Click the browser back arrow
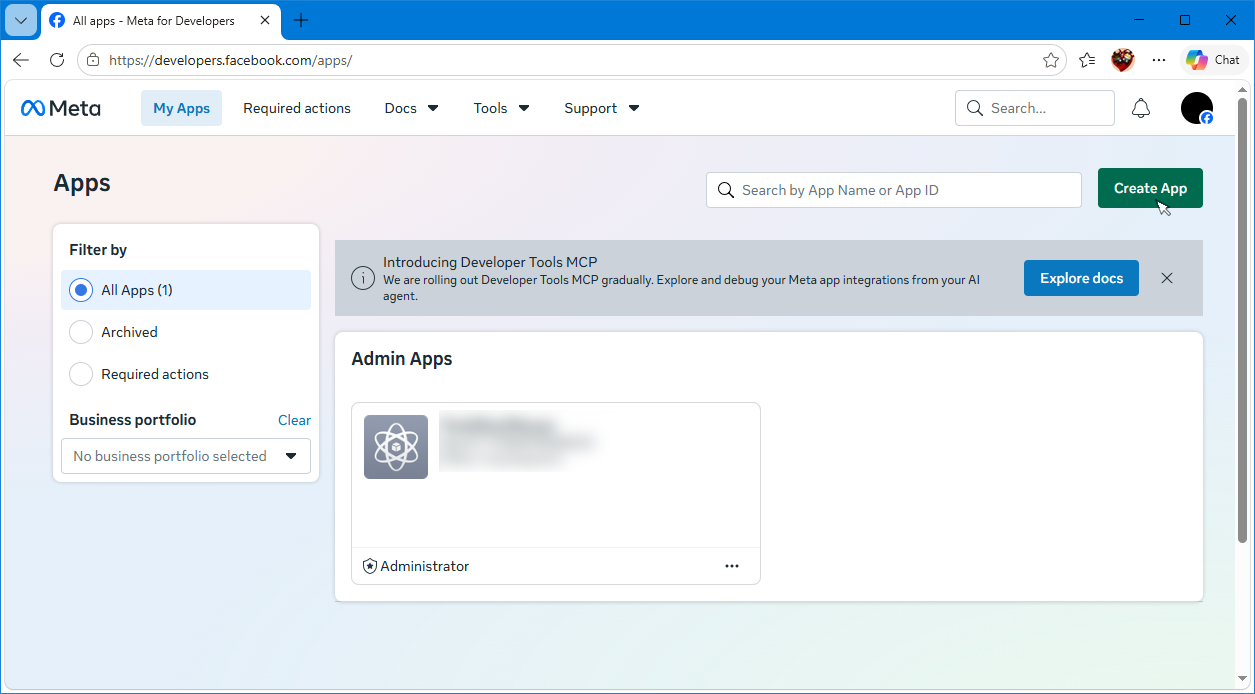The width and height of the screenshot is (1255, 694). coord(21,60)
